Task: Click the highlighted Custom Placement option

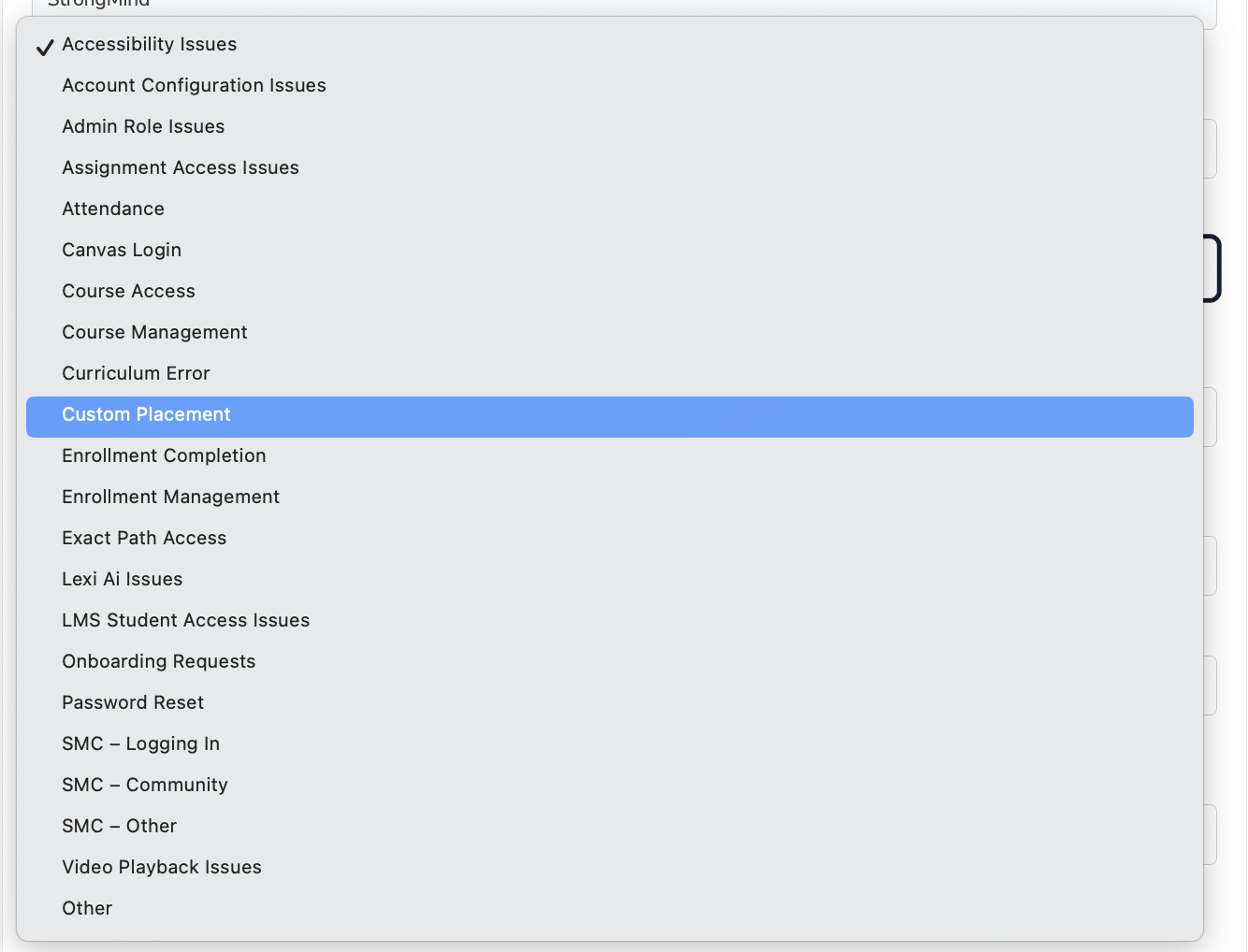Action: 146,415
